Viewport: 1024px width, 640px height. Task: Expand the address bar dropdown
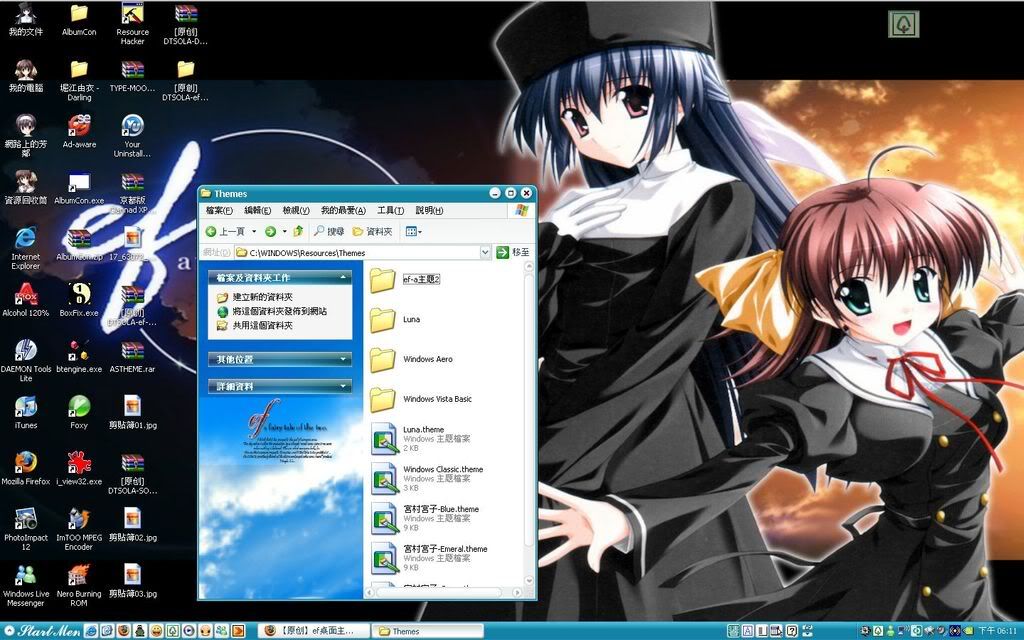pos(485,252)
